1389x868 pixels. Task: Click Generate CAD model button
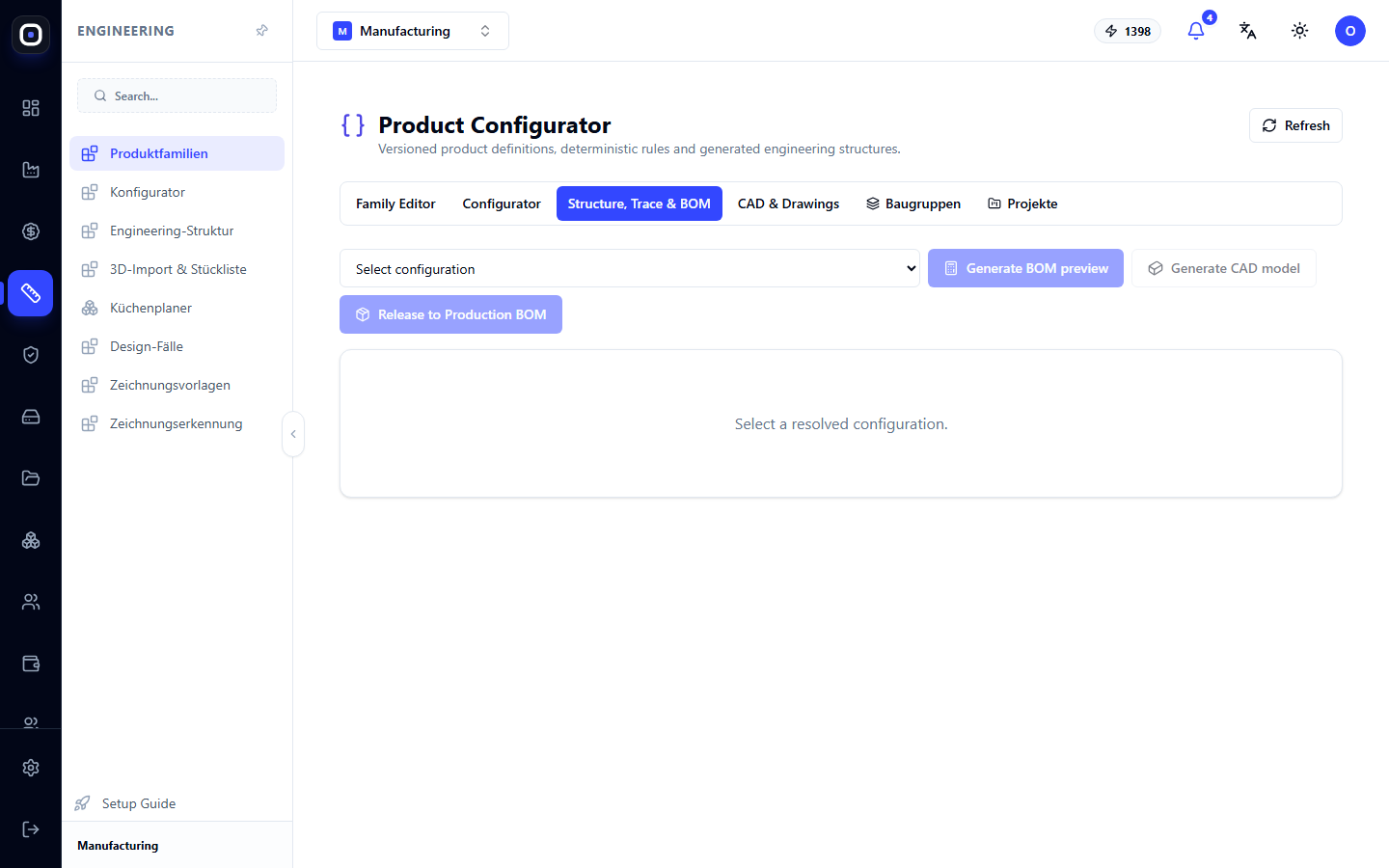1223,268
